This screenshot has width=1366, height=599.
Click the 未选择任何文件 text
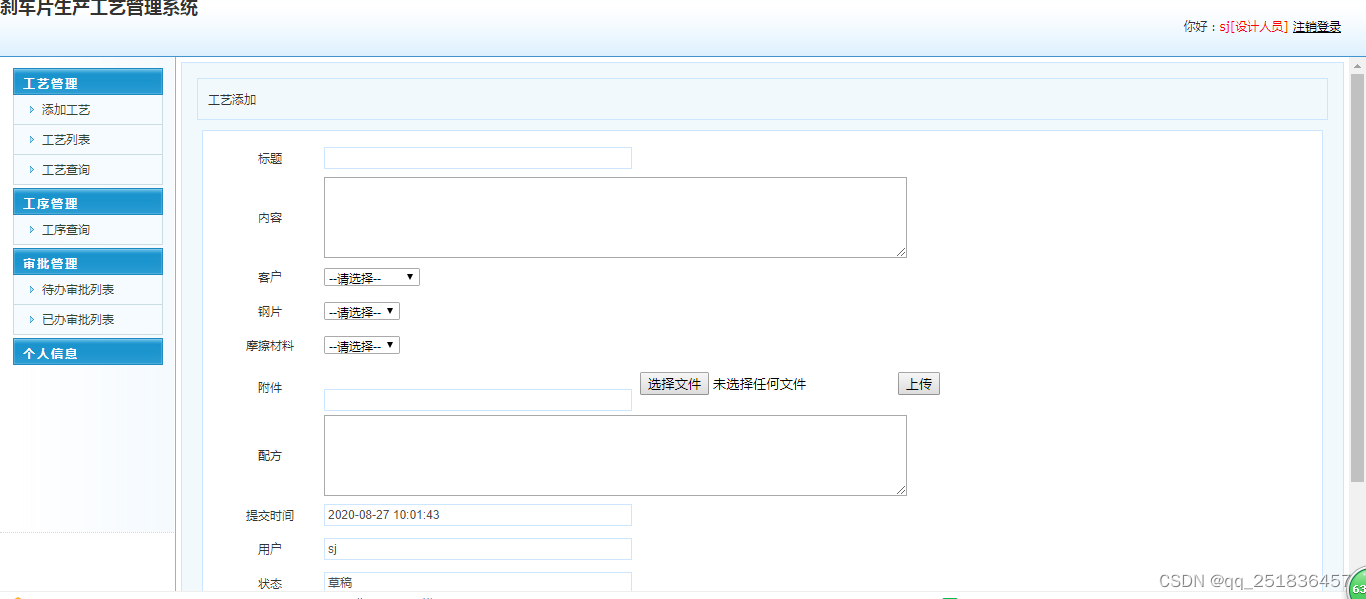pyautogui.click(x=759, y=384)
